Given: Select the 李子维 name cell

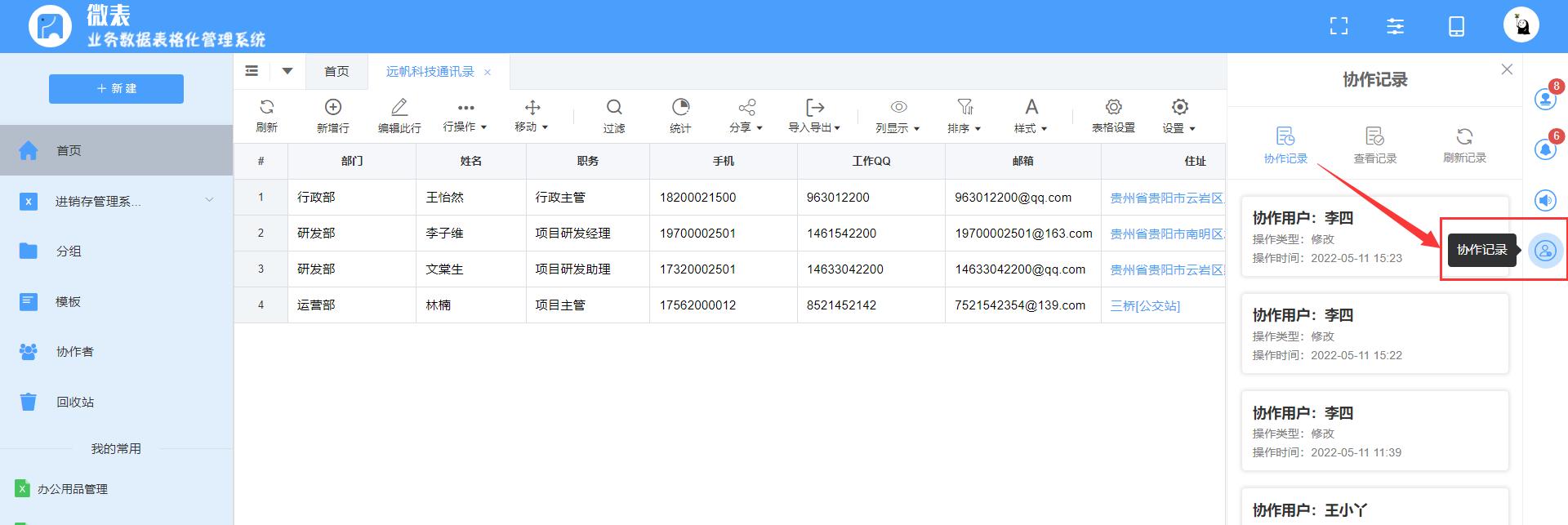Looking at the screenshot, I should click(471, 234).
